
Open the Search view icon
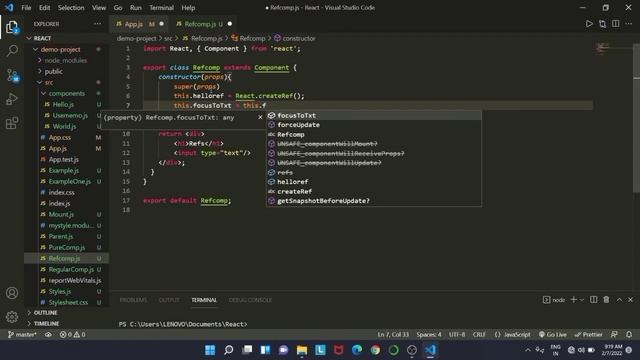[12, 51]
